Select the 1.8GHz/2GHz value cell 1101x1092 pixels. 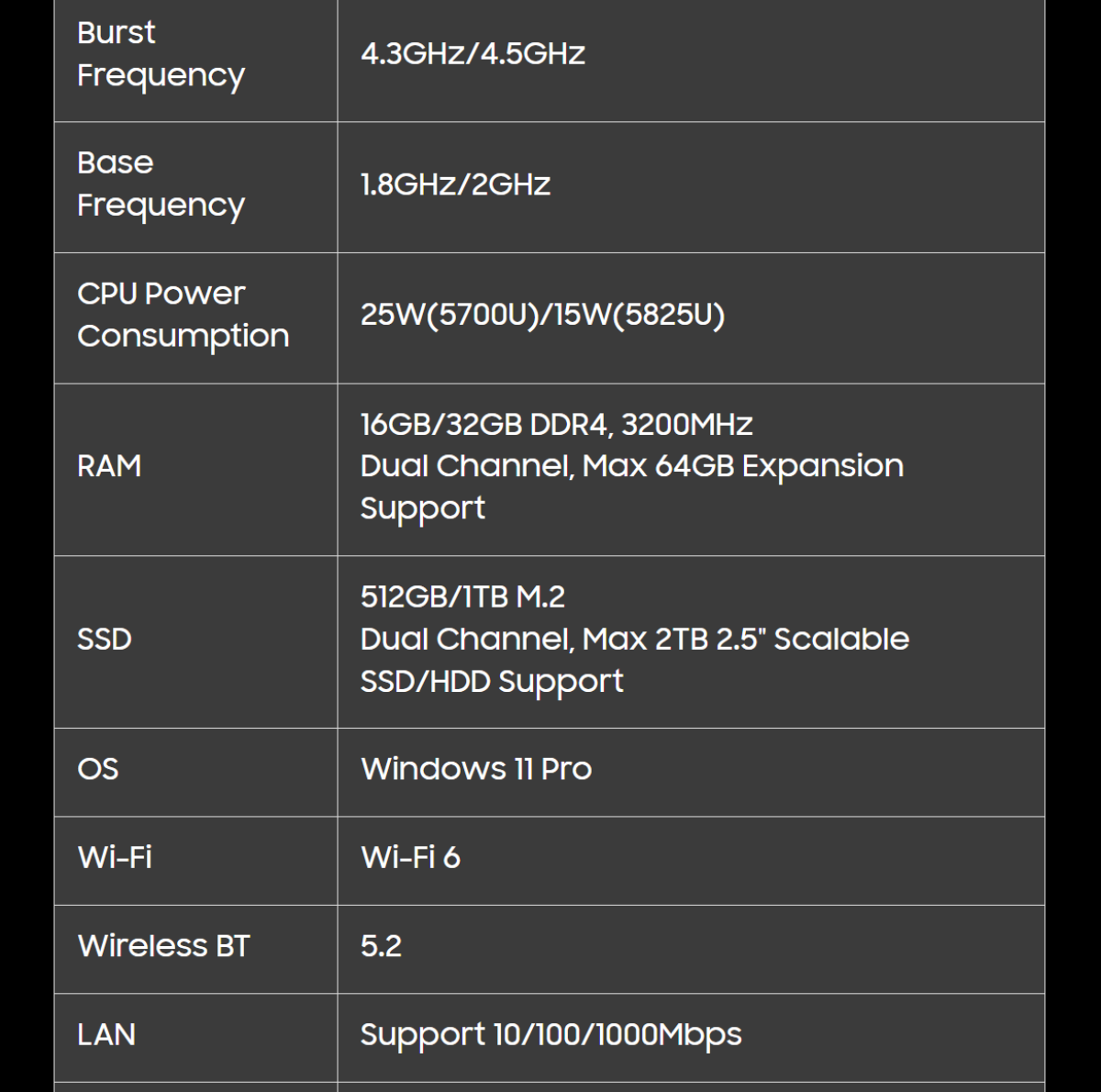[x=455, y=184]
